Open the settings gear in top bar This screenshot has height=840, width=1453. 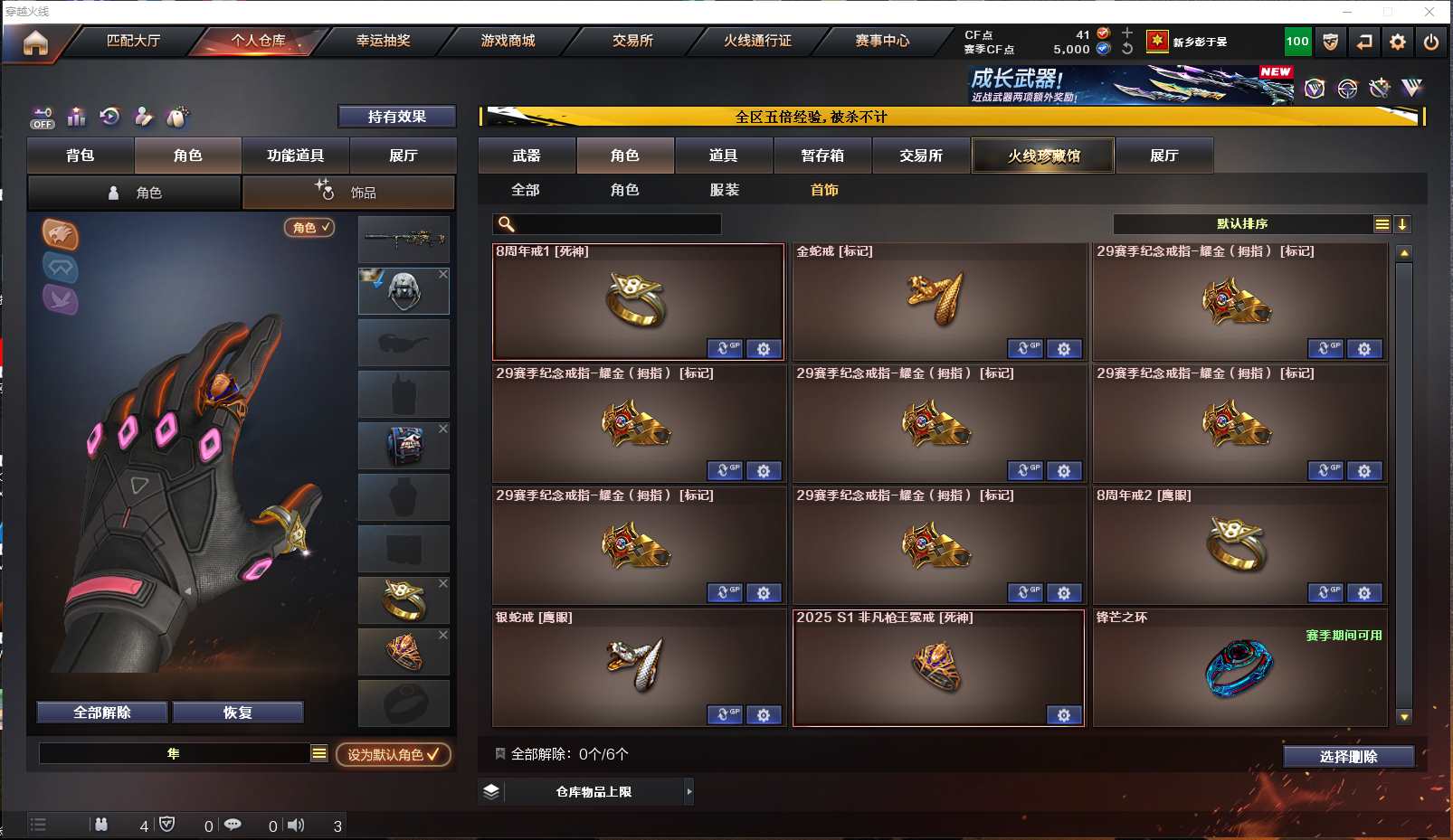pos(1398,42)
